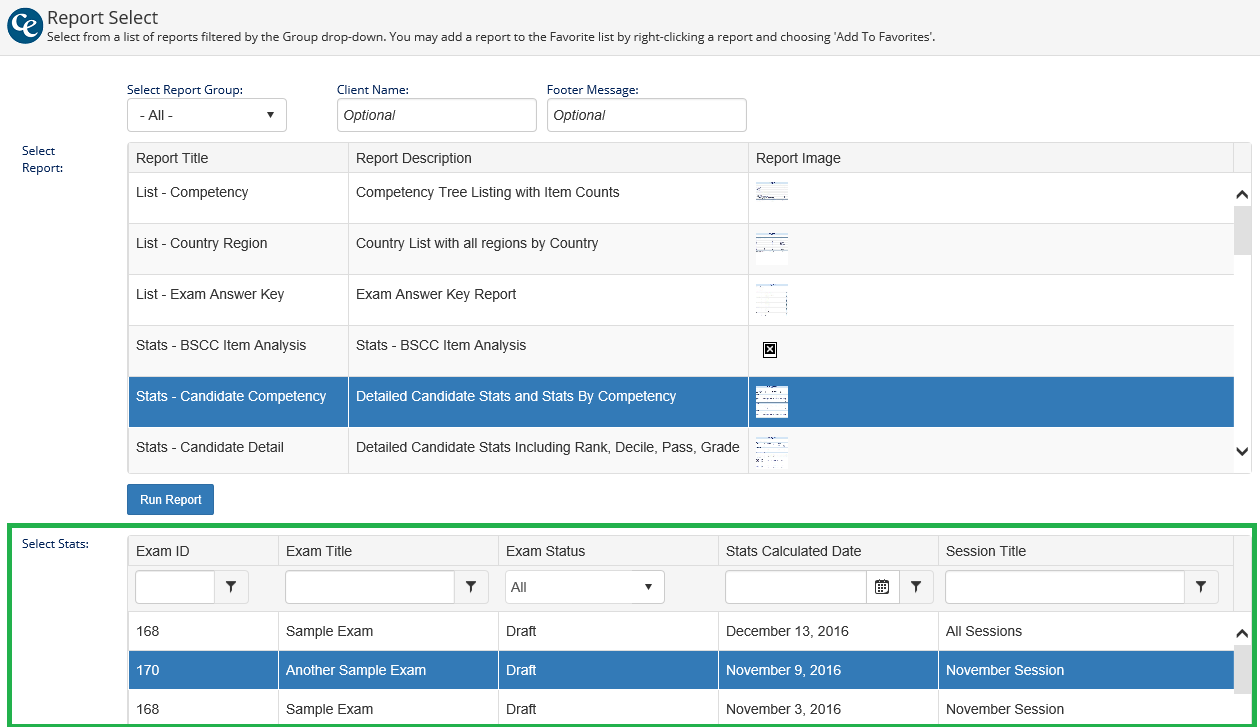
Task: Click the Stats Calculated Date filter funnel icon
Action: pos(915,587)
